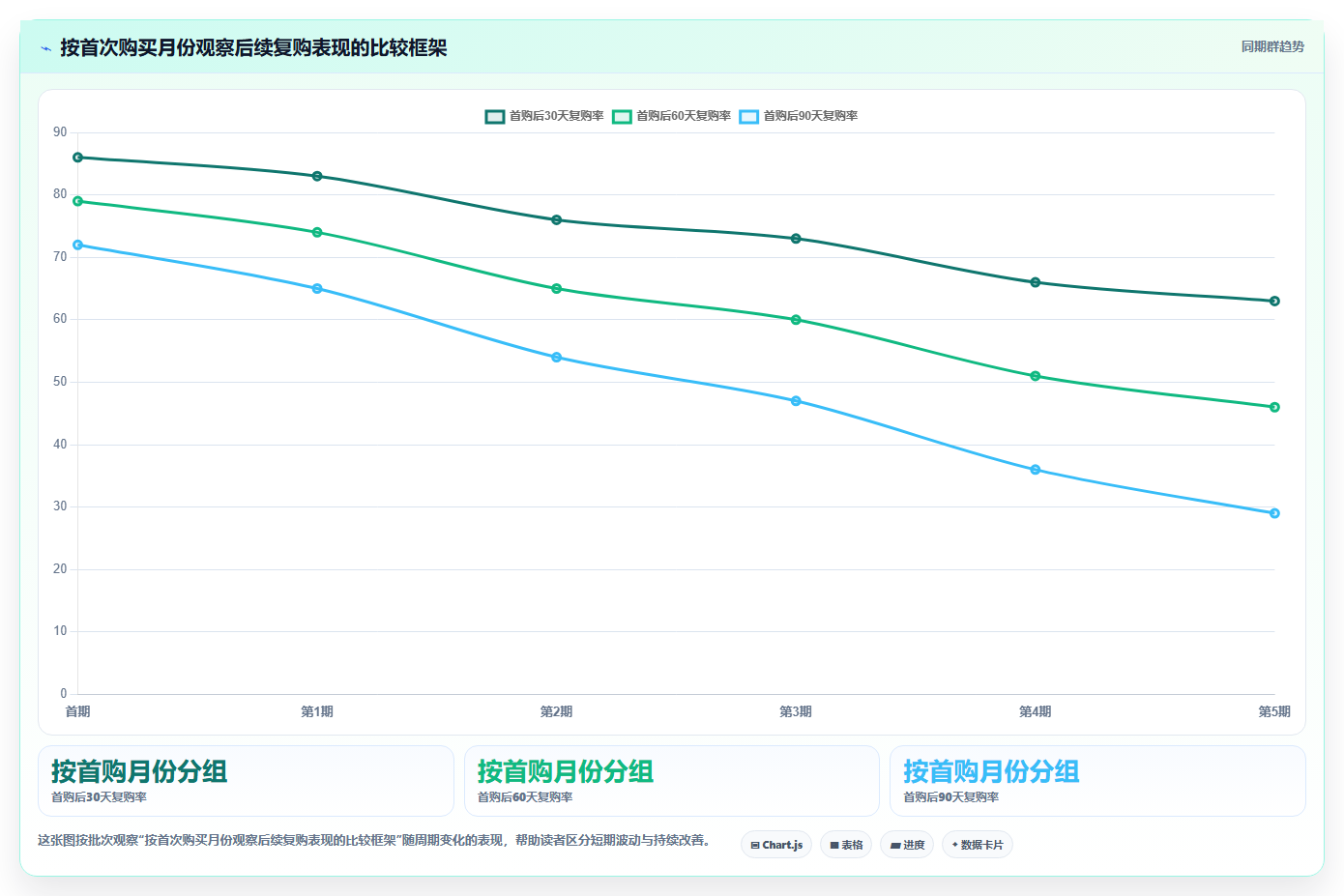Select the 表格 tag button
This screenshot has width=1344, height=896.
pyautogui.click(x=846, y=845)
